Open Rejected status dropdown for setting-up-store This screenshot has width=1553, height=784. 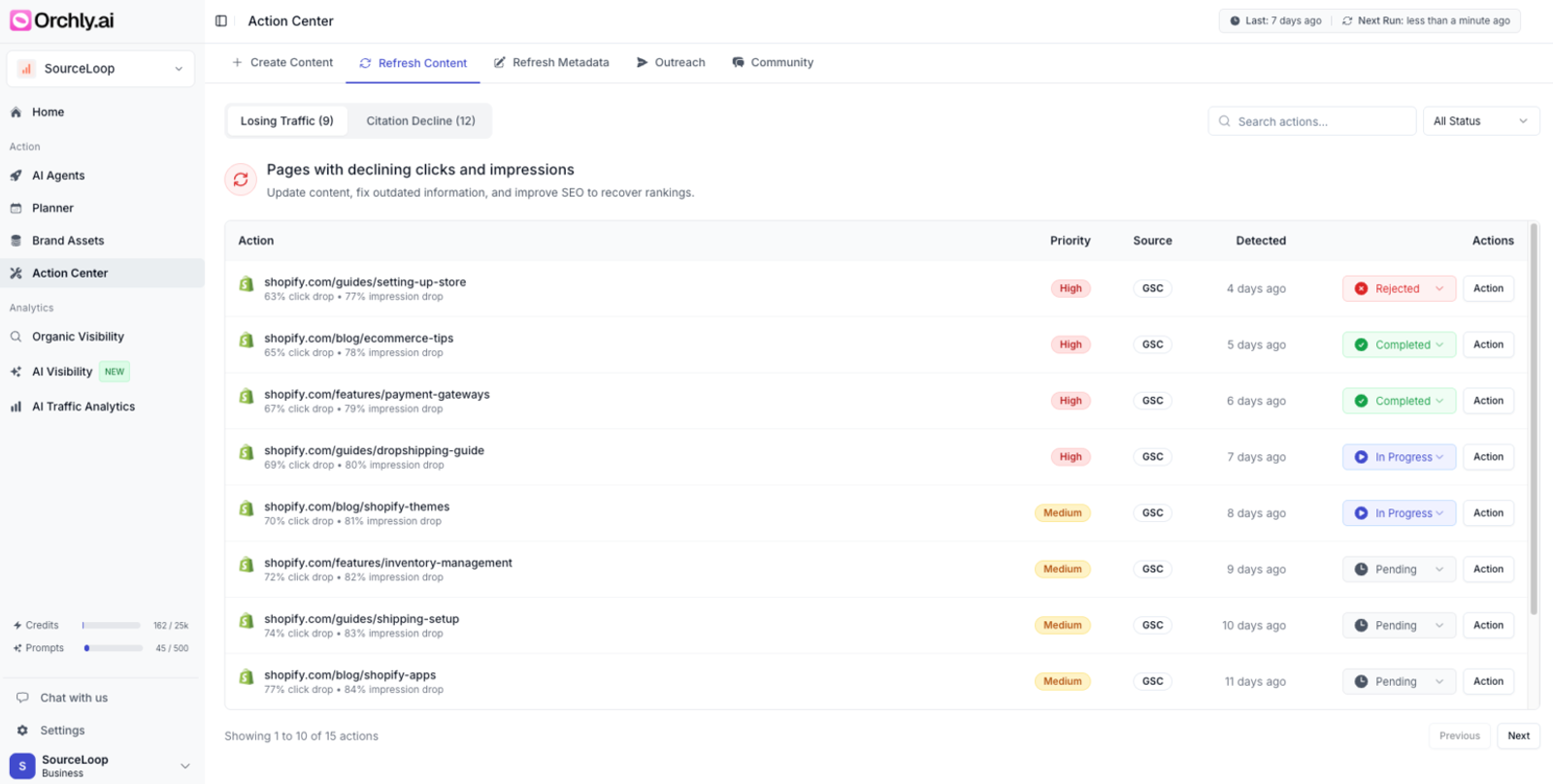click(x=1399, y=289)
